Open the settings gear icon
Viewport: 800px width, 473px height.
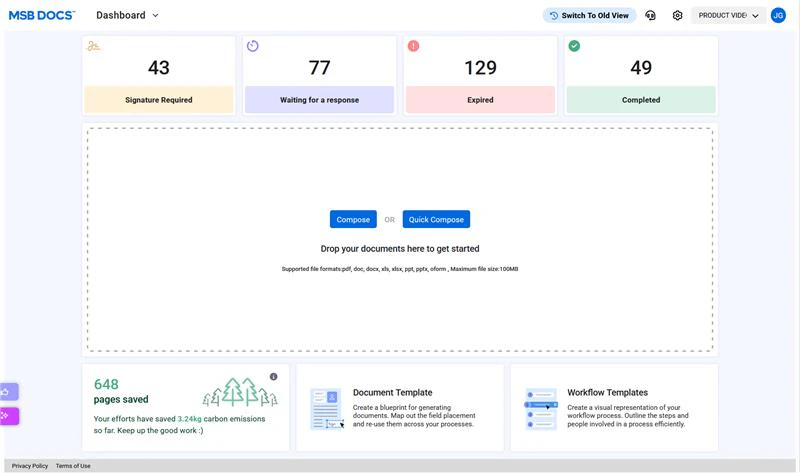[x=677, y=15]
